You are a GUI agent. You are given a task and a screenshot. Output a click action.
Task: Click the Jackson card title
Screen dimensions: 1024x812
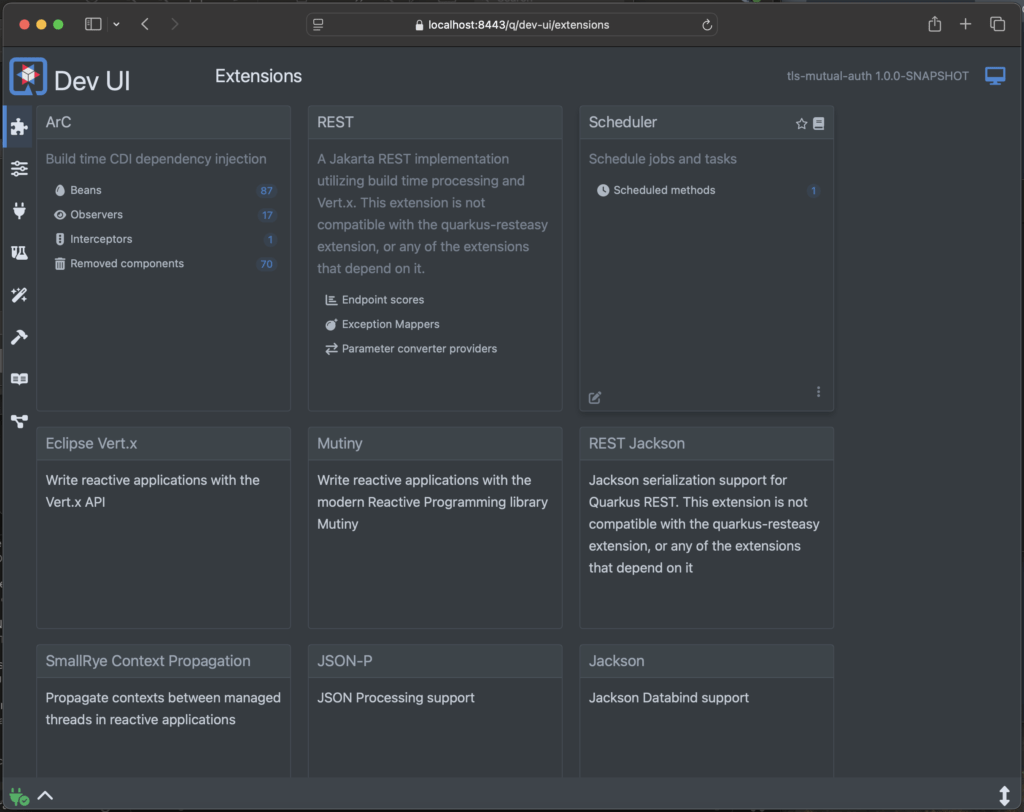point(616,661)
